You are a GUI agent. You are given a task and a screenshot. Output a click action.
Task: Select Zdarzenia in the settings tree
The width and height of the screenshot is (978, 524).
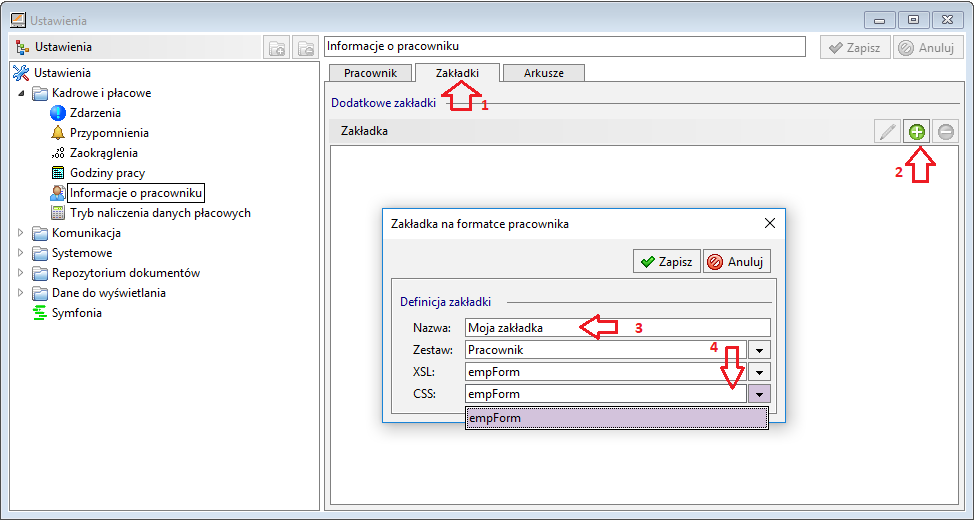(x=95, y=113)
